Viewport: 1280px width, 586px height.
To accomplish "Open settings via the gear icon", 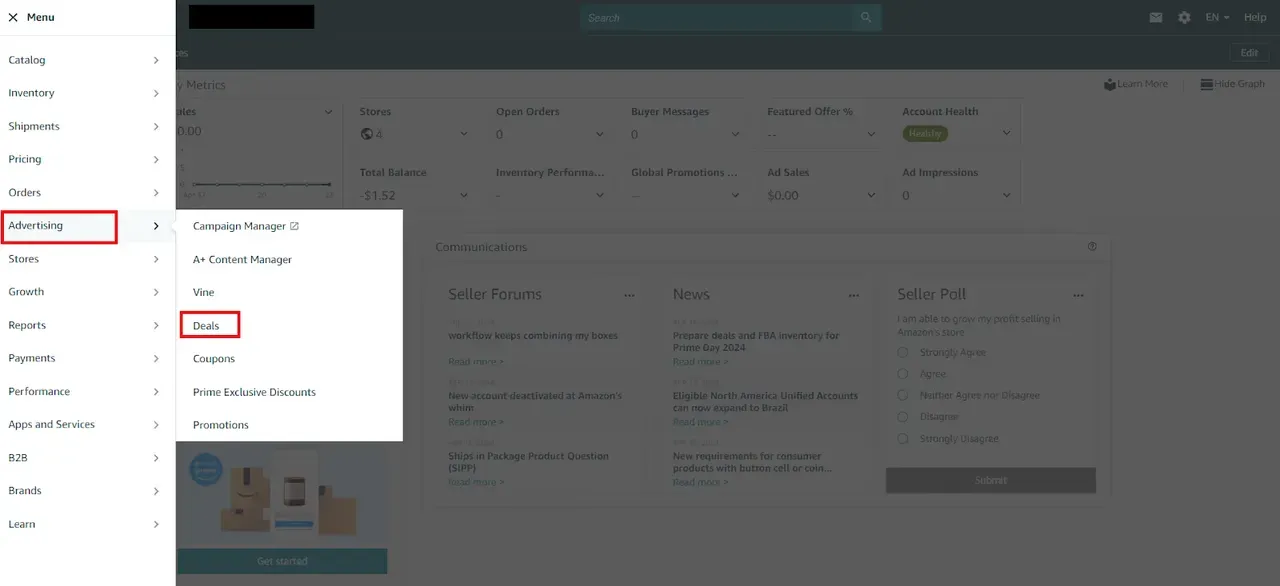I will [1184, 18].
